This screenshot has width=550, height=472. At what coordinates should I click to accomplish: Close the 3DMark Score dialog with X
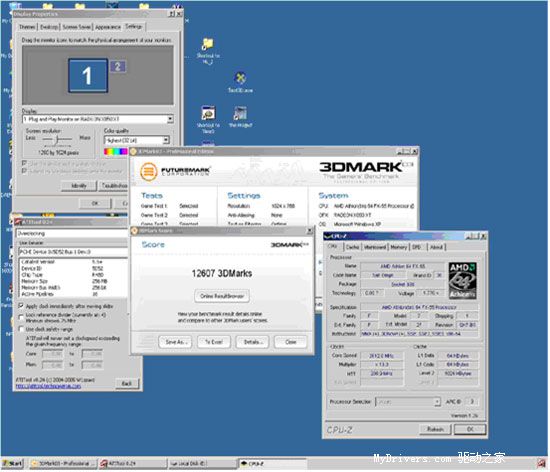pyautogui.click(x=310, y=231)
